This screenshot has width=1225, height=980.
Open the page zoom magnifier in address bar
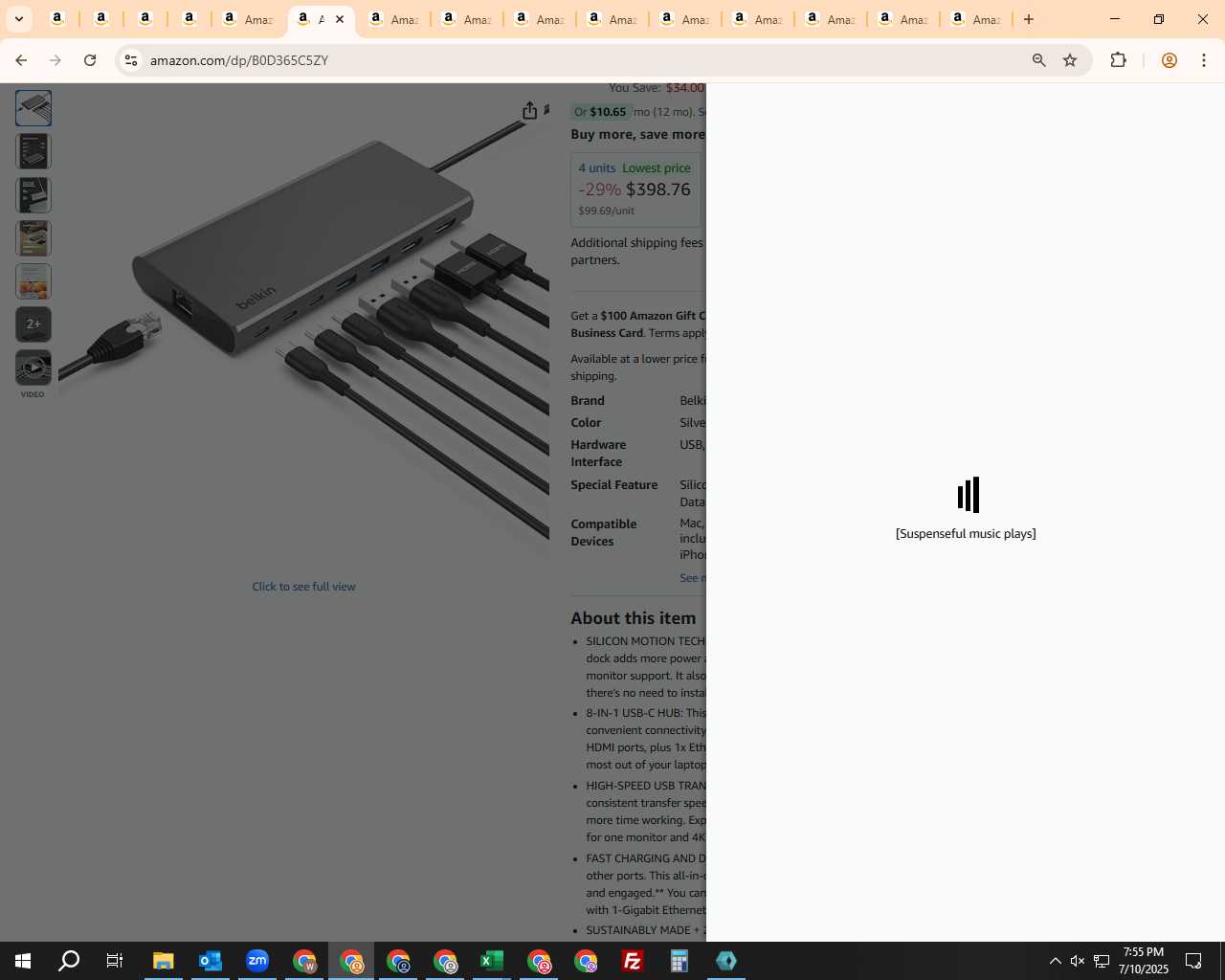pyautogui.click(x=1039, y=60)
